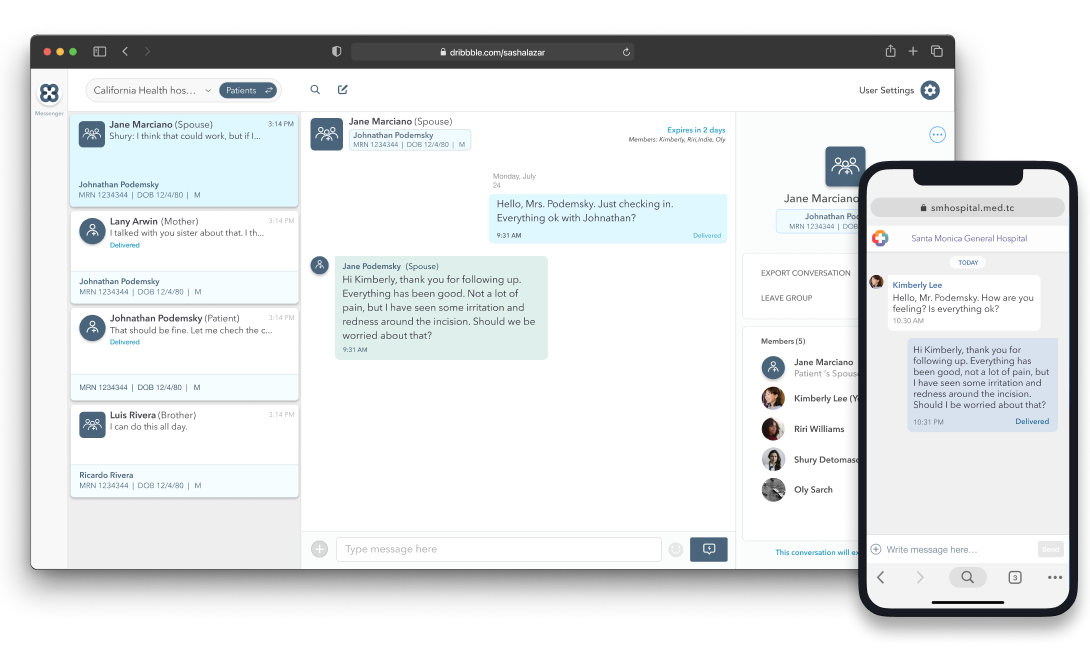Select member Kimberly Lee in Members list

tap(811, 398)
